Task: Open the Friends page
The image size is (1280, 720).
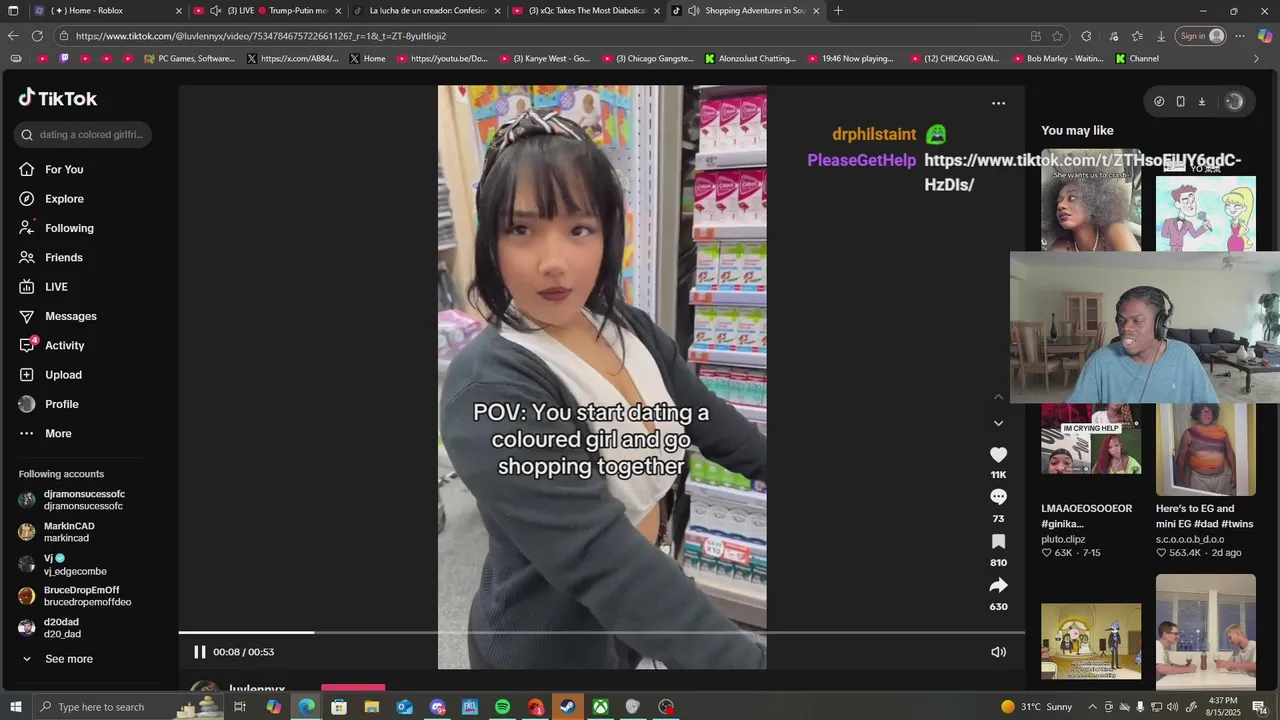Action: pyautogui.click(x=51, y=257)
